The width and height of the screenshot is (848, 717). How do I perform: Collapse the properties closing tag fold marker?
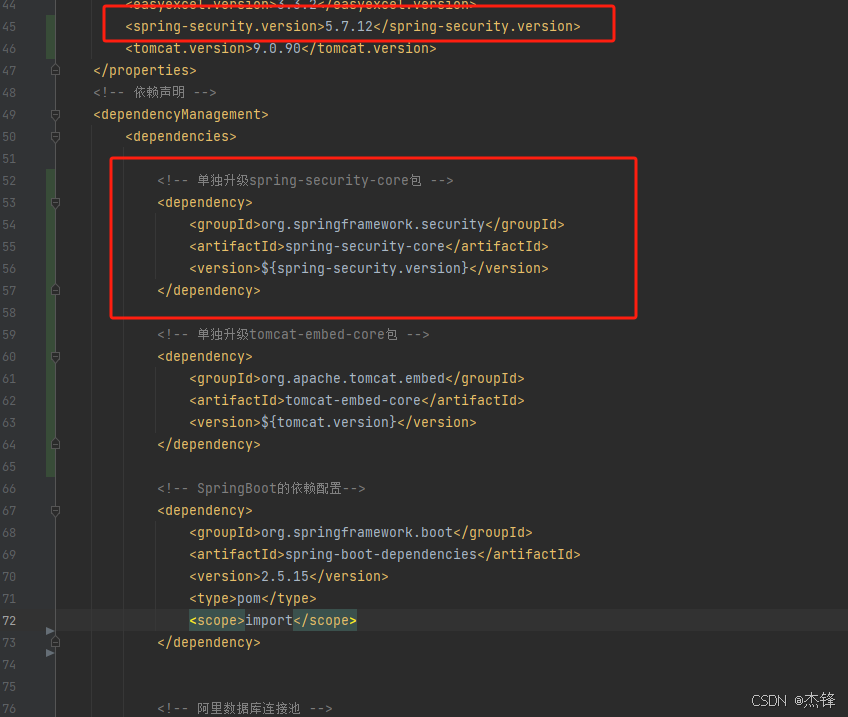point(55,70)
